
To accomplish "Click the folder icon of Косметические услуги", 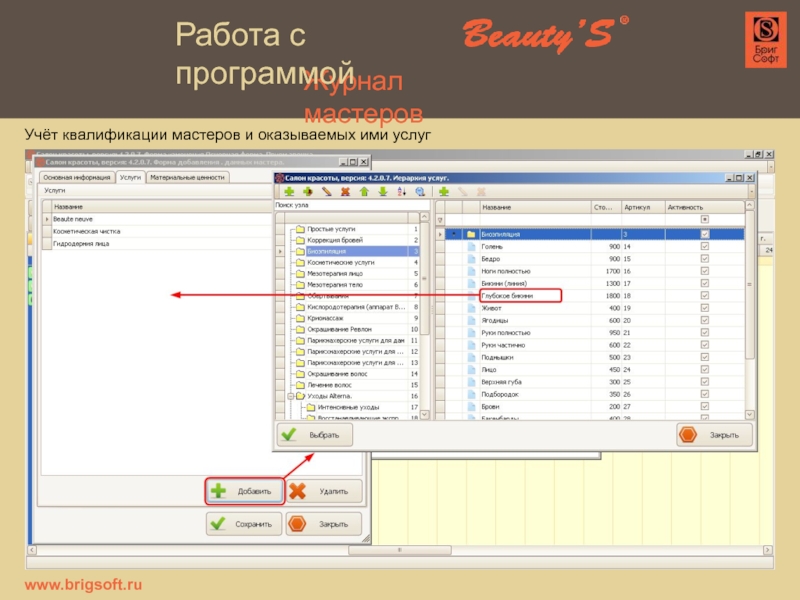I will point(300,262).
